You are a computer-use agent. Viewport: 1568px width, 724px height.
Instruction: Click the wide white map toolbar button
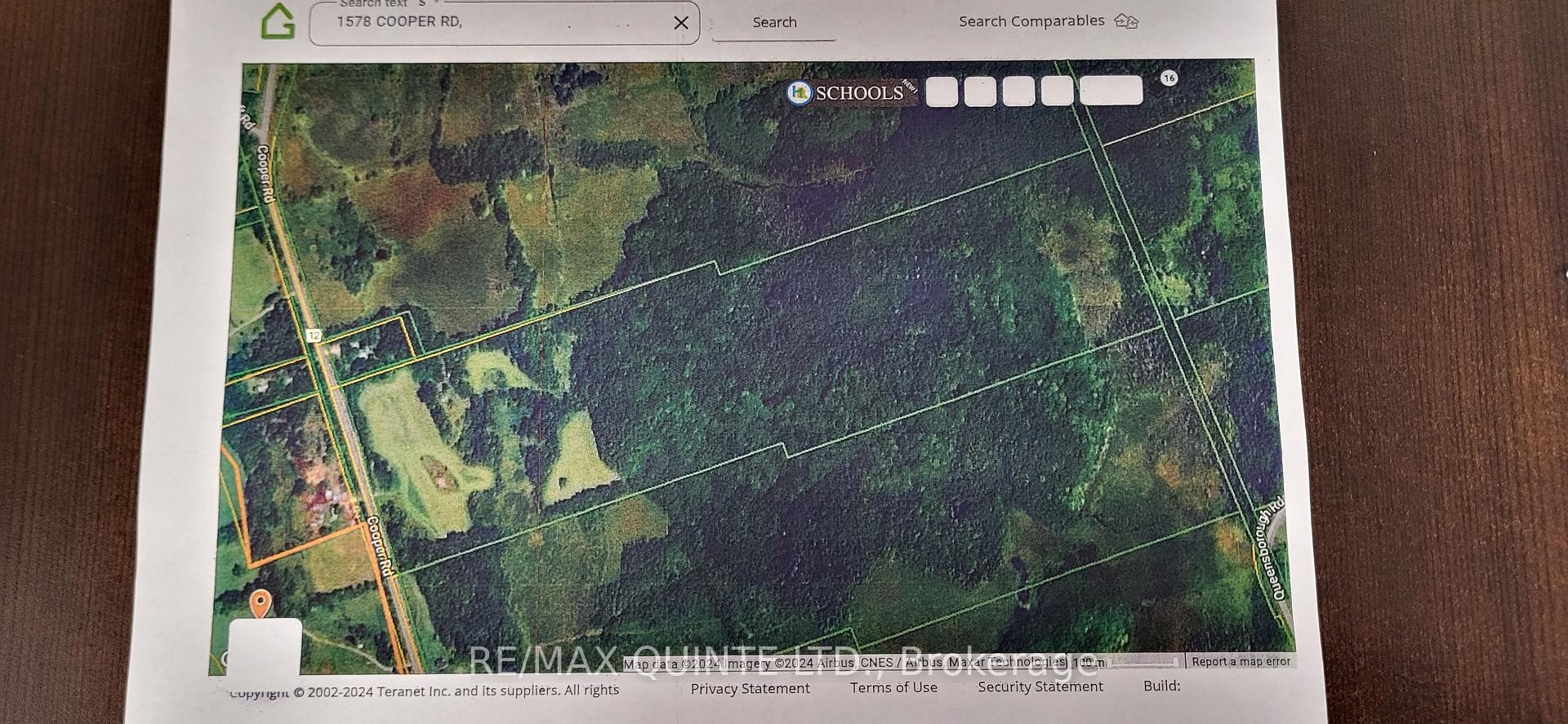coord(1111,91)
